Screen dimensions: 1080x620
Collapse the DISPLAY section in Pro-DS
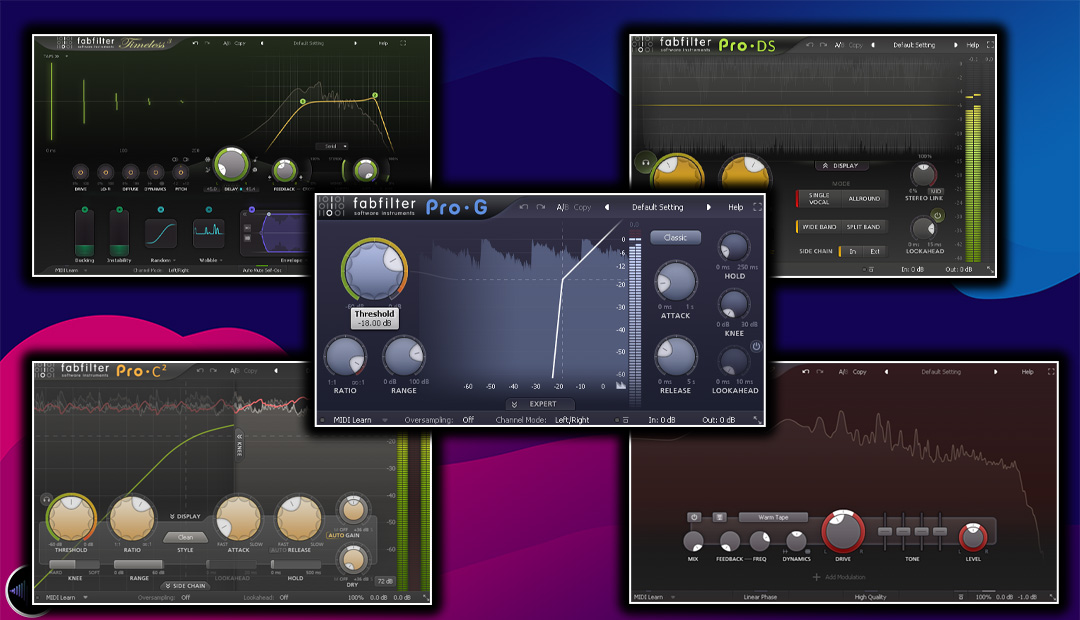click(x=841, y=166)
